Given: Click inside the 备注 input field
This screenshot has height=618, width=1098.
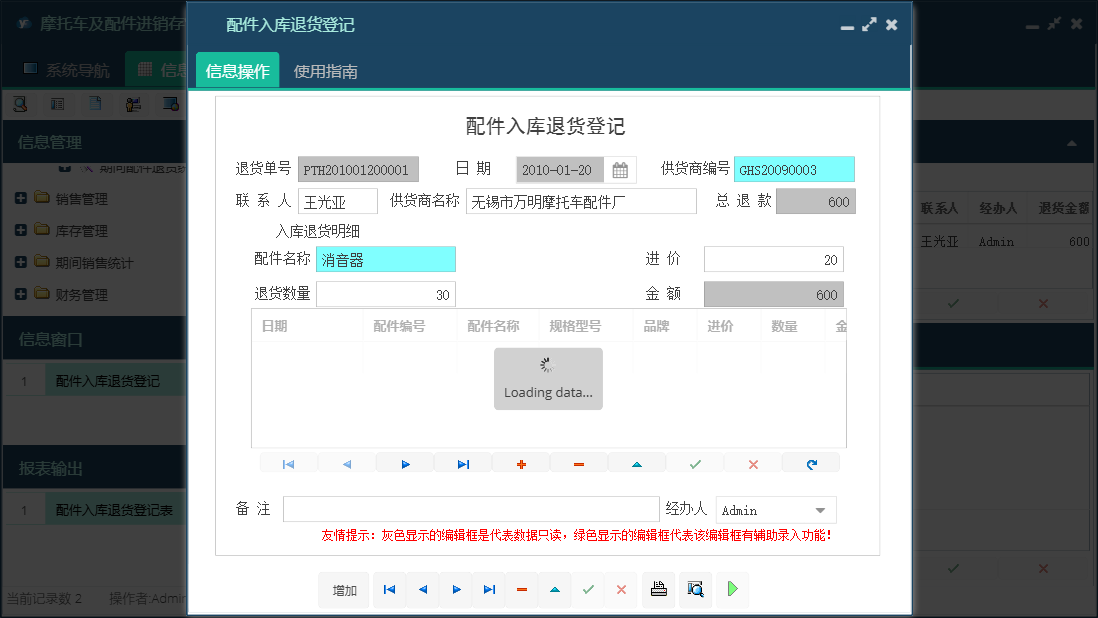Looking at the screenshot, I should tap(470, 509).
